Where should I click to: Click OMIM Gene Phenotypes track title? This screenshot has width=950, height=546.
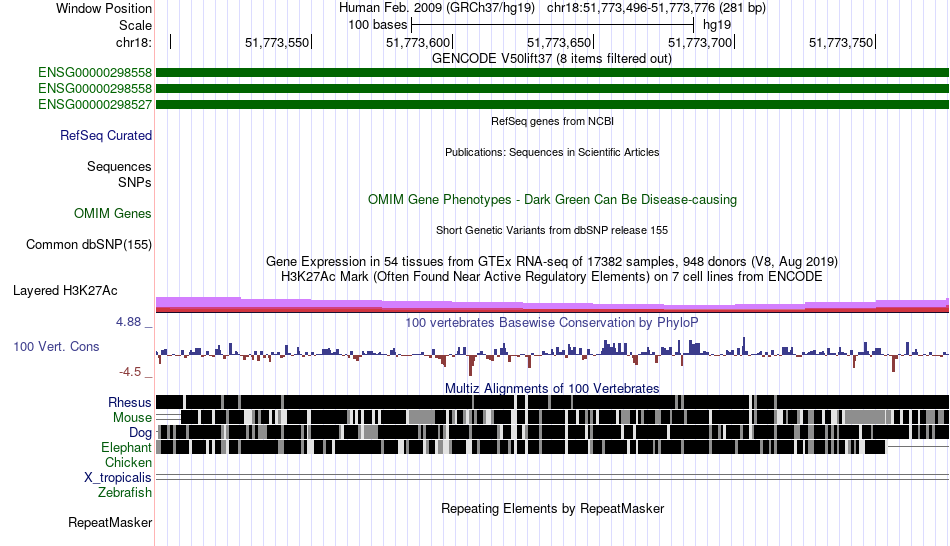(553, 200)
